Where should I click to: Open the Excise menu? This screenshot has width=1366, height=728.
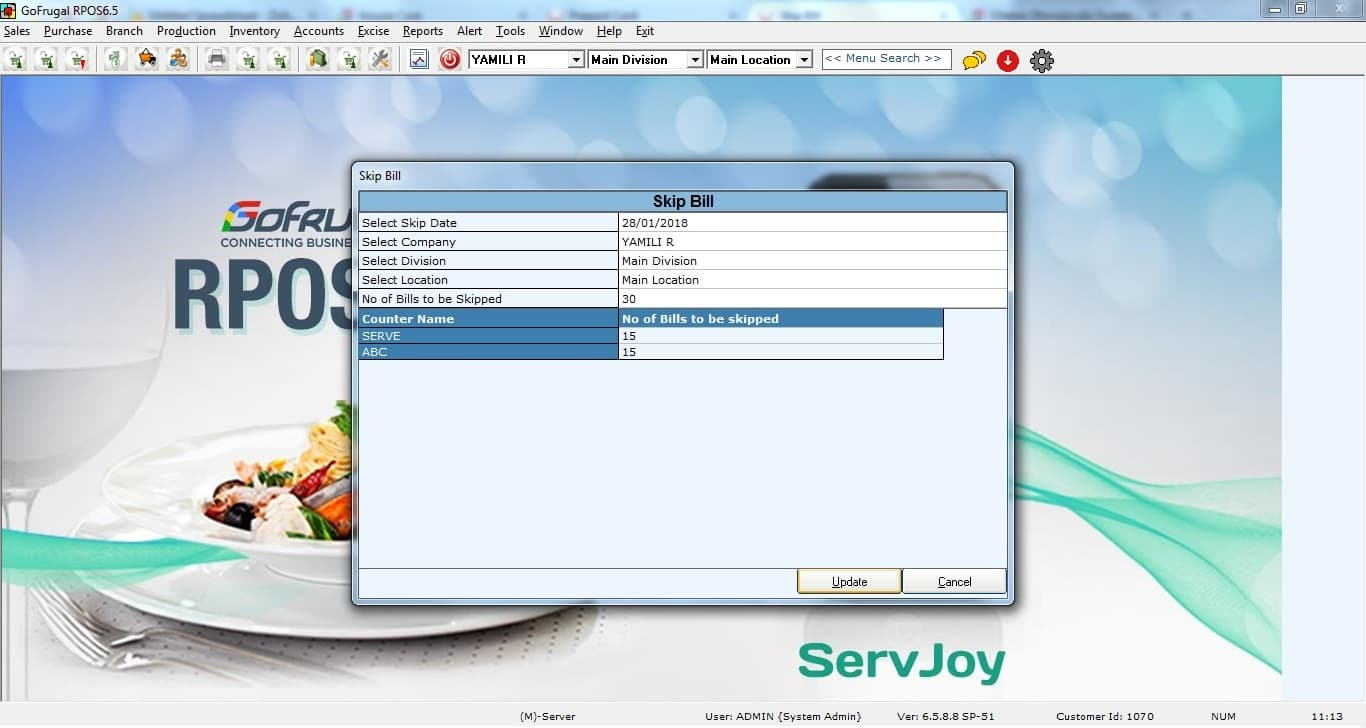pyautogui.click(x=374, y=31)
